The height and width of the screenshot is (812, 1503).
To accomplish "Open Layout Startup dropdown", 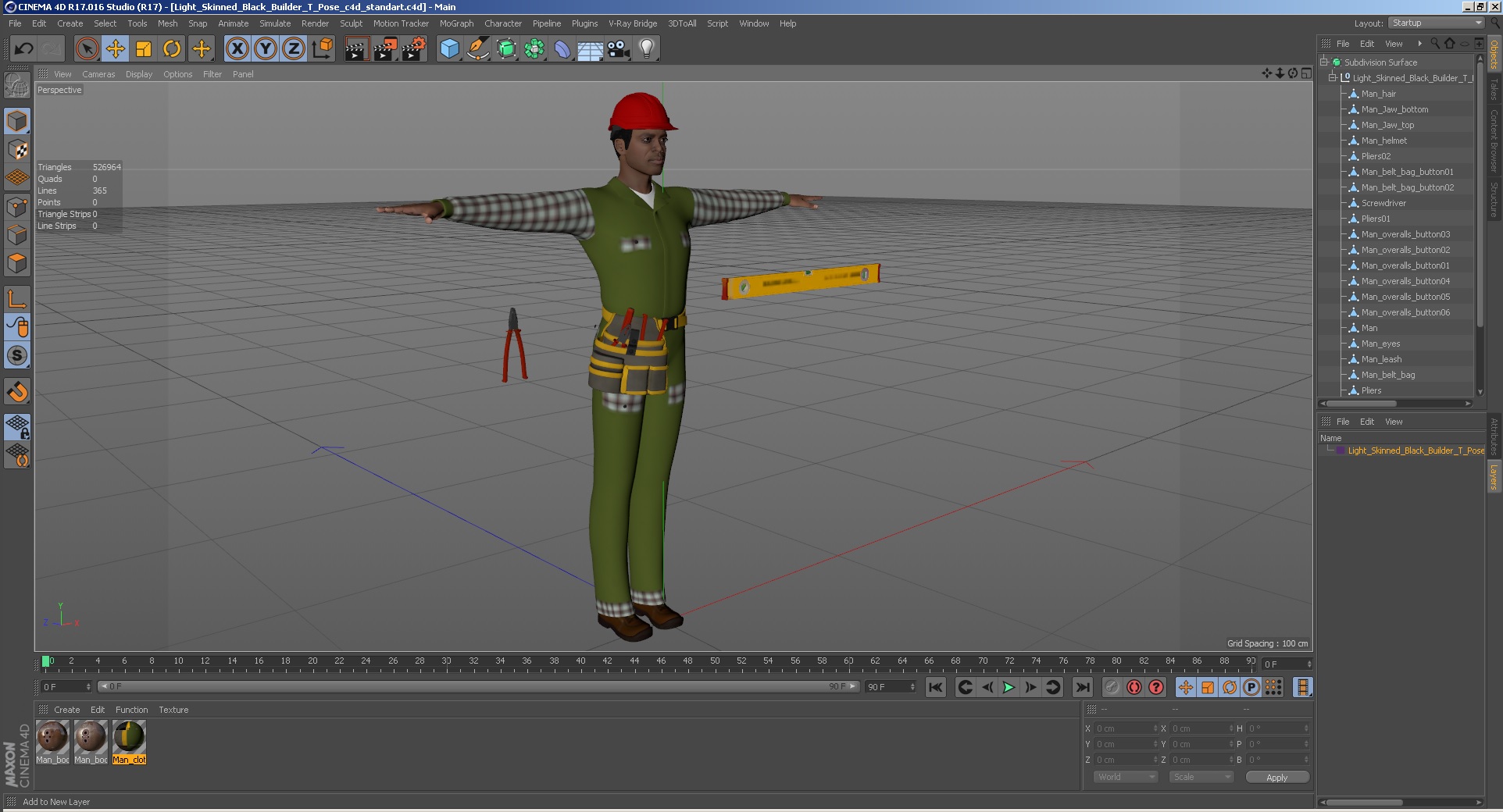I will tap(1437, 23).
